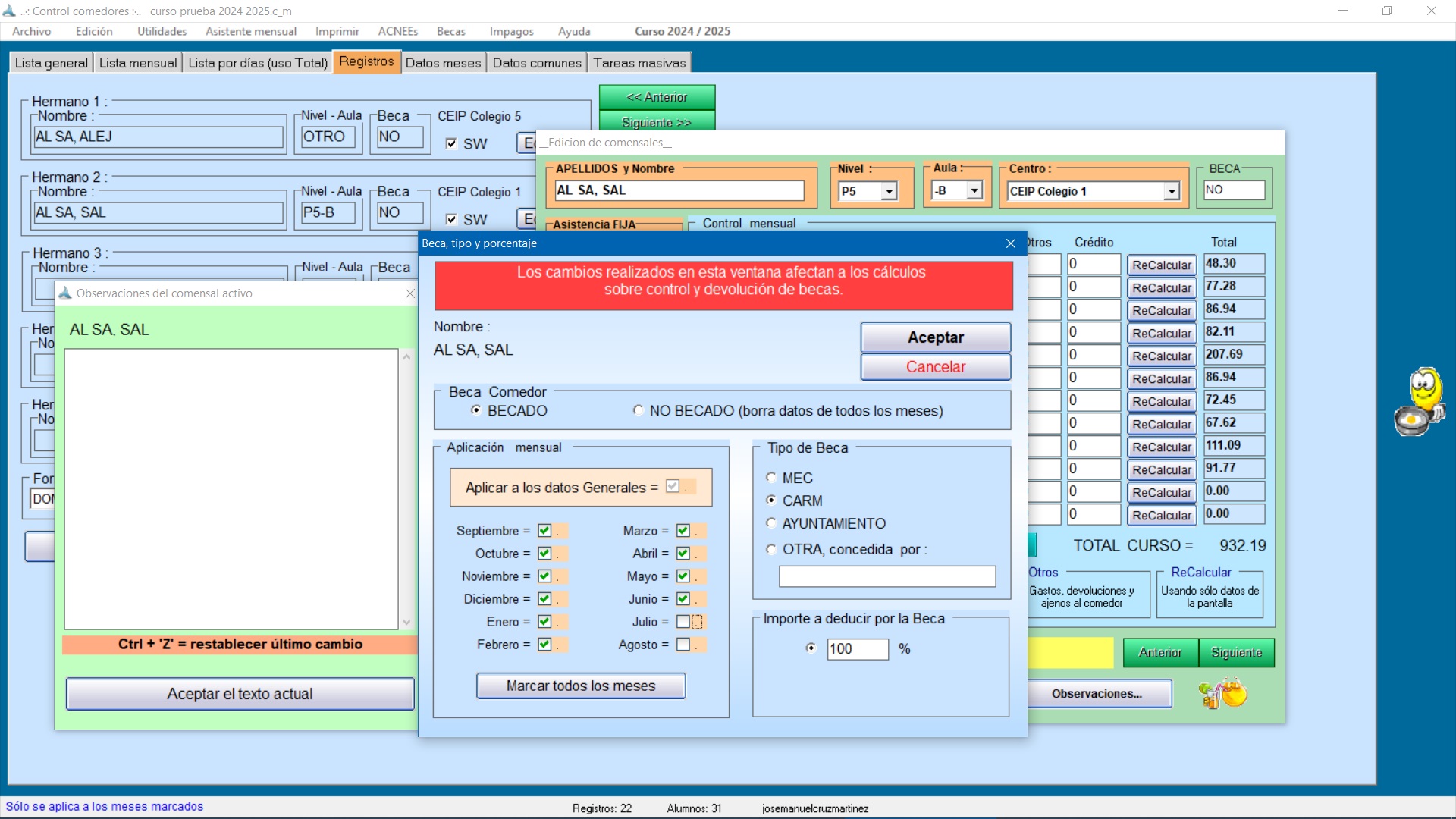1456x819 pixels.
Task: Click the smiley chef mascot icon
Action: (x=1420, y=402)
